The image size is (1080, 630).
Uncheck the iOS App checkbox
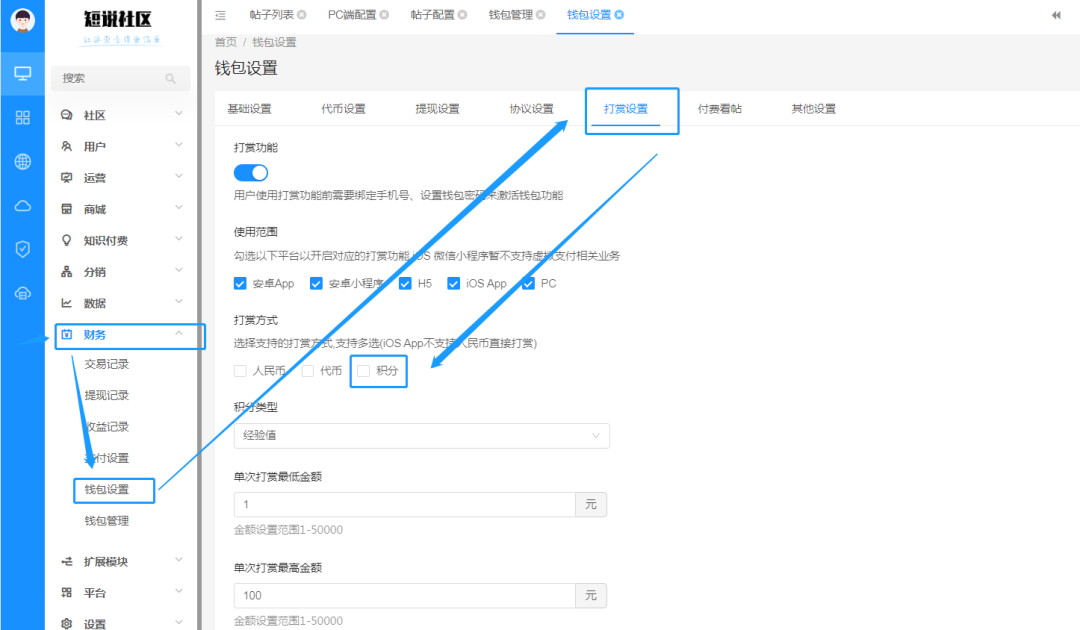[x=452, y=283]
